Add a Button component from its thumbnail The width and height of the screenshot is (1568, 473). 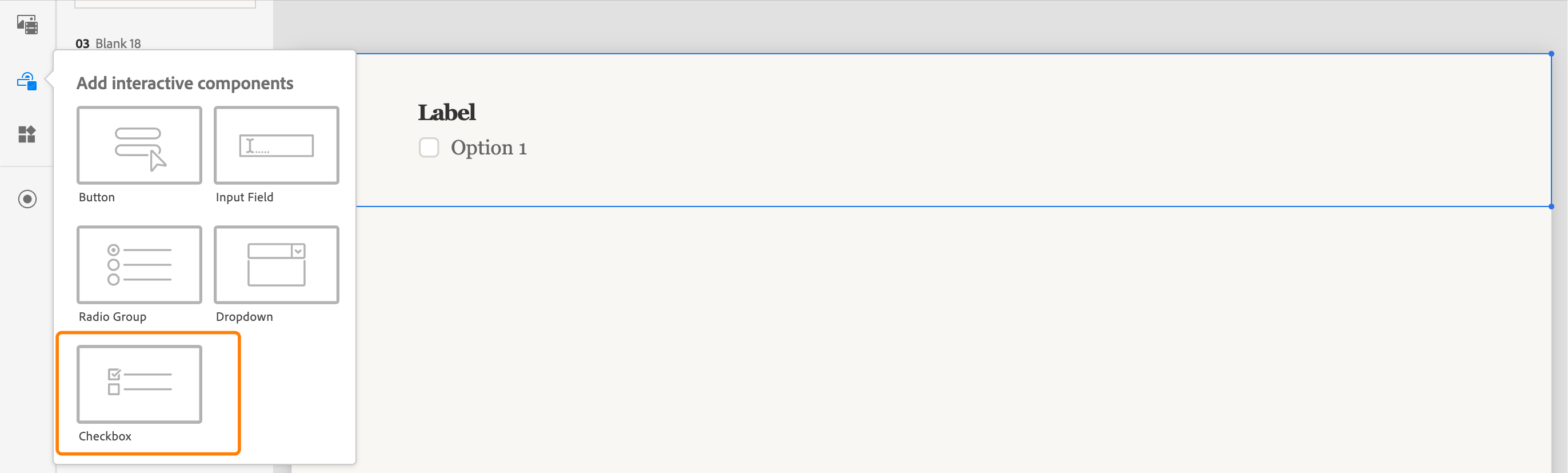point(139,145)
